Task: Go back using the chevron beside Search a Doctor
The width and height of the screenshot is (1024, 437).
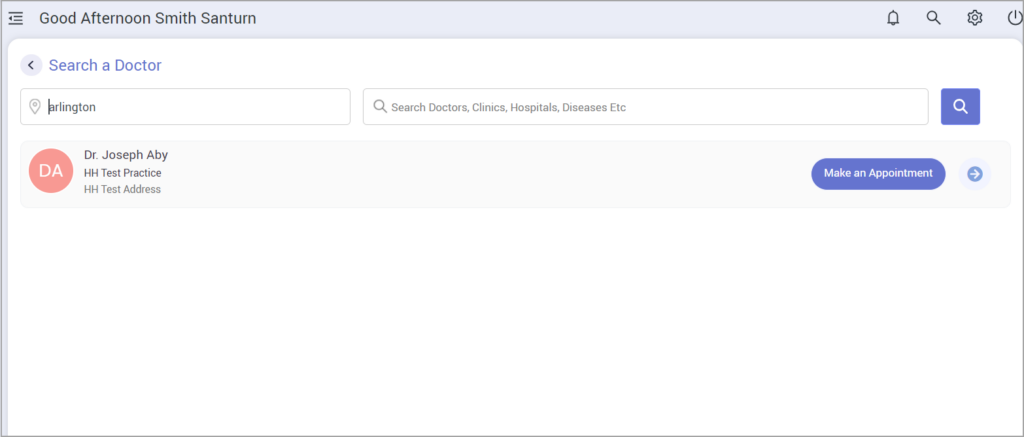Action: (31, 65)
